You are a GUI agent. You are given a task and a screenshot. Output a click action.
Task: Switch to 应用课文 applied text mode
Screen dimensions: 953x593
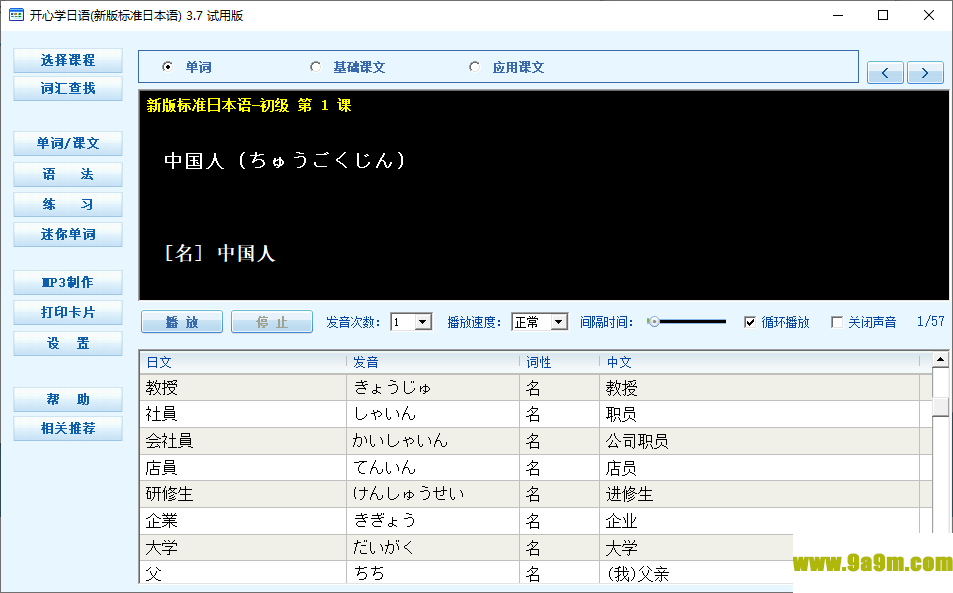pos(475,65)
